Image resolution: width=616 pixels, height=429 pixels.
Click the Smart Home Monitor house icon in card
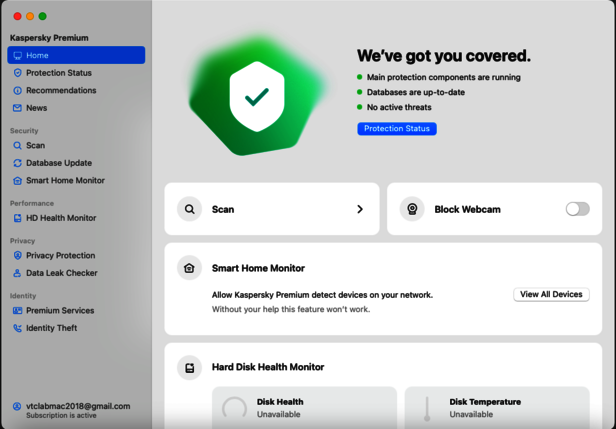[x=189, y=268]
